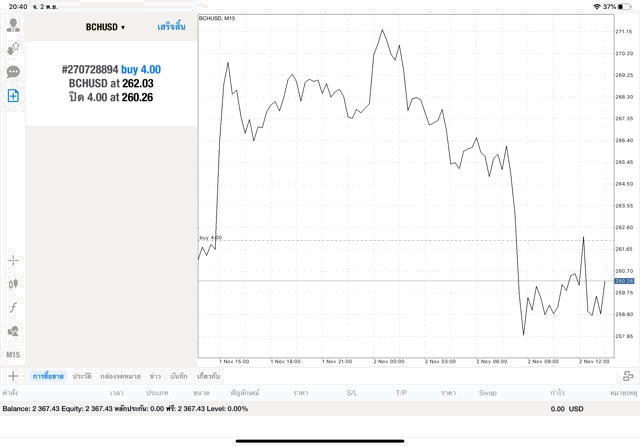640x447 pixels.
Task: Open the quotes up-down arrows icon
Action: pos(13,49)
